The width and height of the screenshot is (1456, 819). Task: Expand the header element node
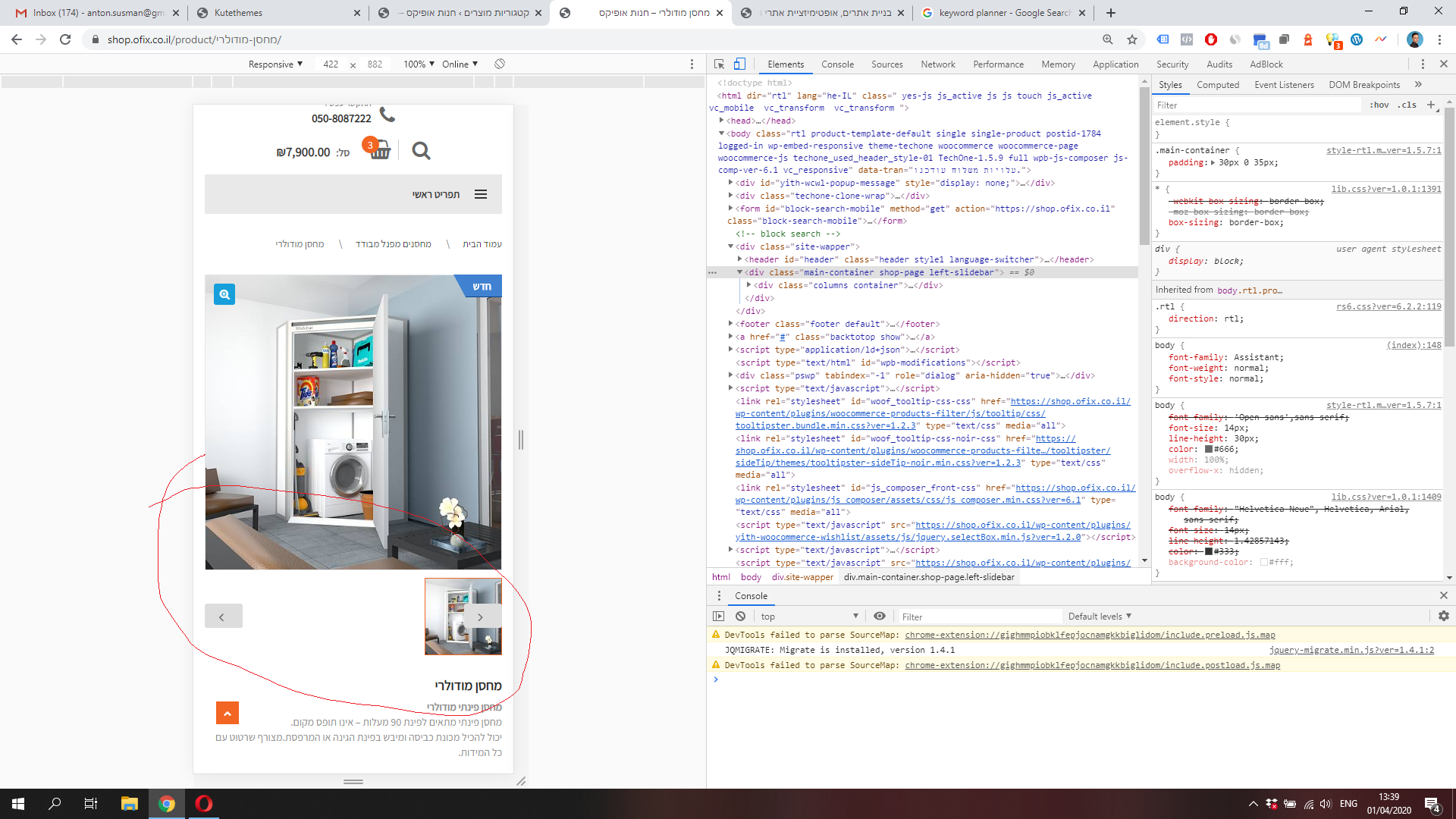pyautogui.click(x=740, y=259)
